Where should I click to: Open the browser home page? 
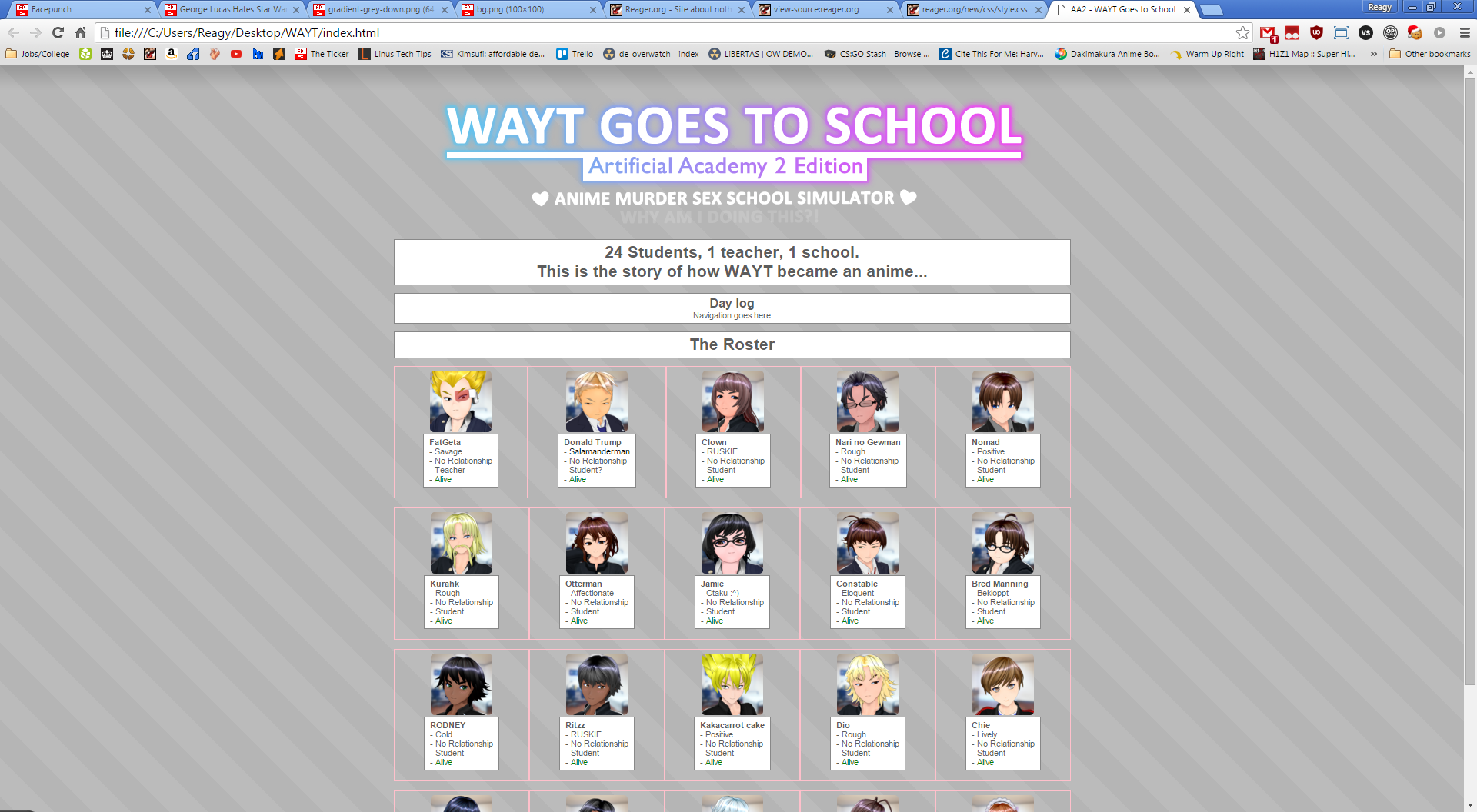pos(80,32)
